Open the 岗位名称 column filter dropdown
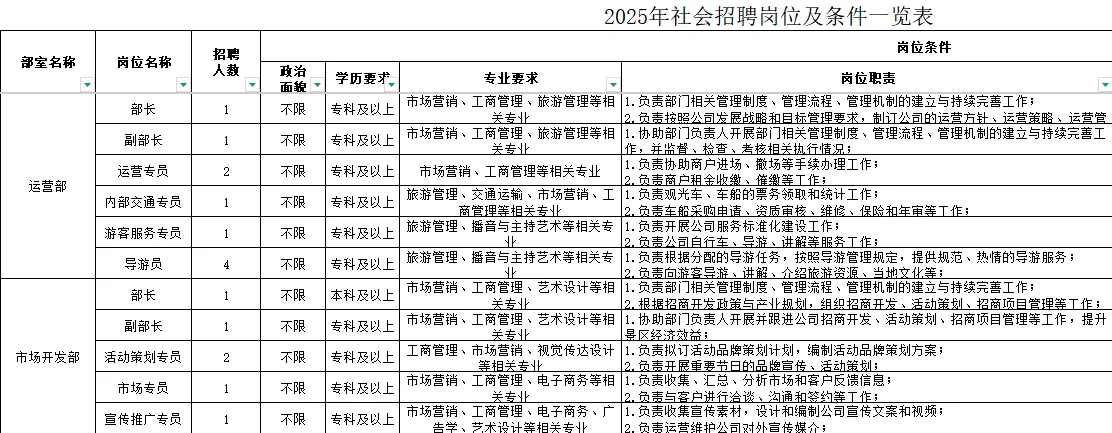 (184, 85)
